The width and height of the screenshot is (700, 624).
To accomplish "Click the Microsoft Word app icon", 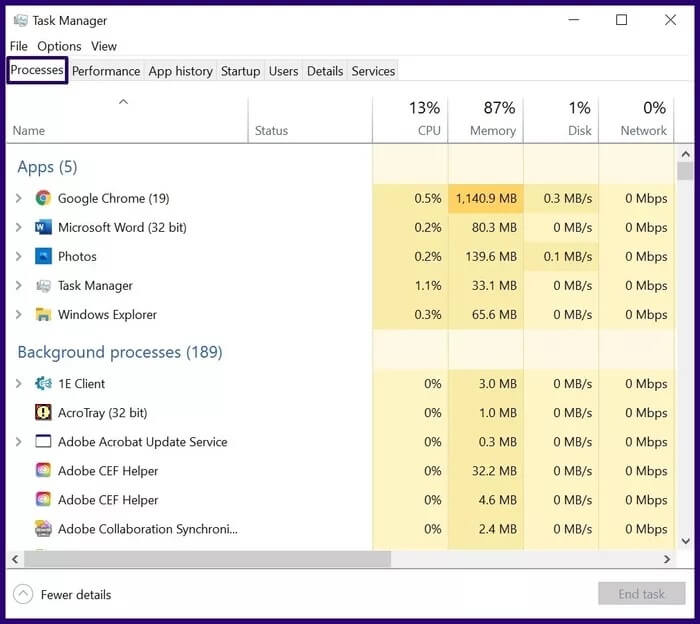I will tap(43, 227).
